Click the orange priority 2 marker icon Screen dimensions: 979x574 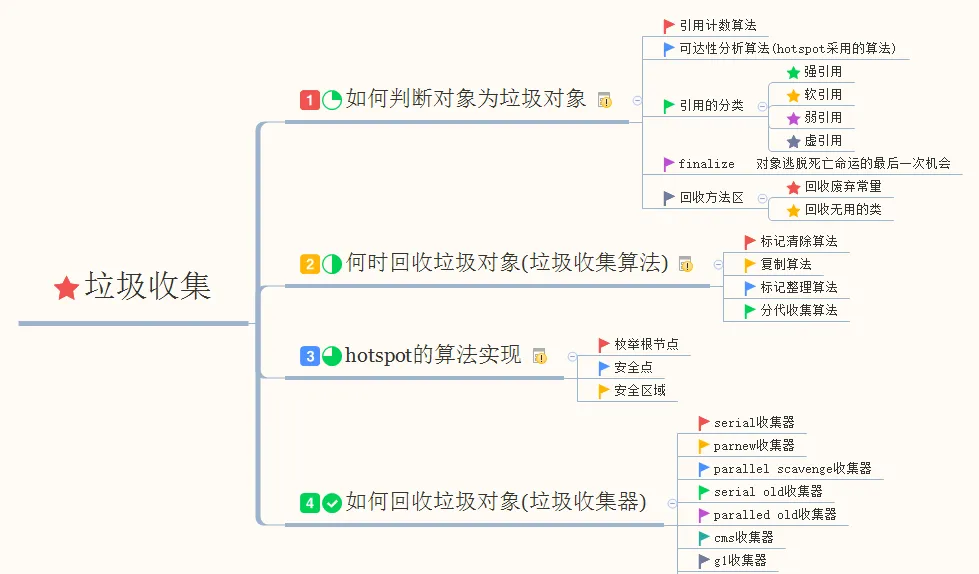310,264
